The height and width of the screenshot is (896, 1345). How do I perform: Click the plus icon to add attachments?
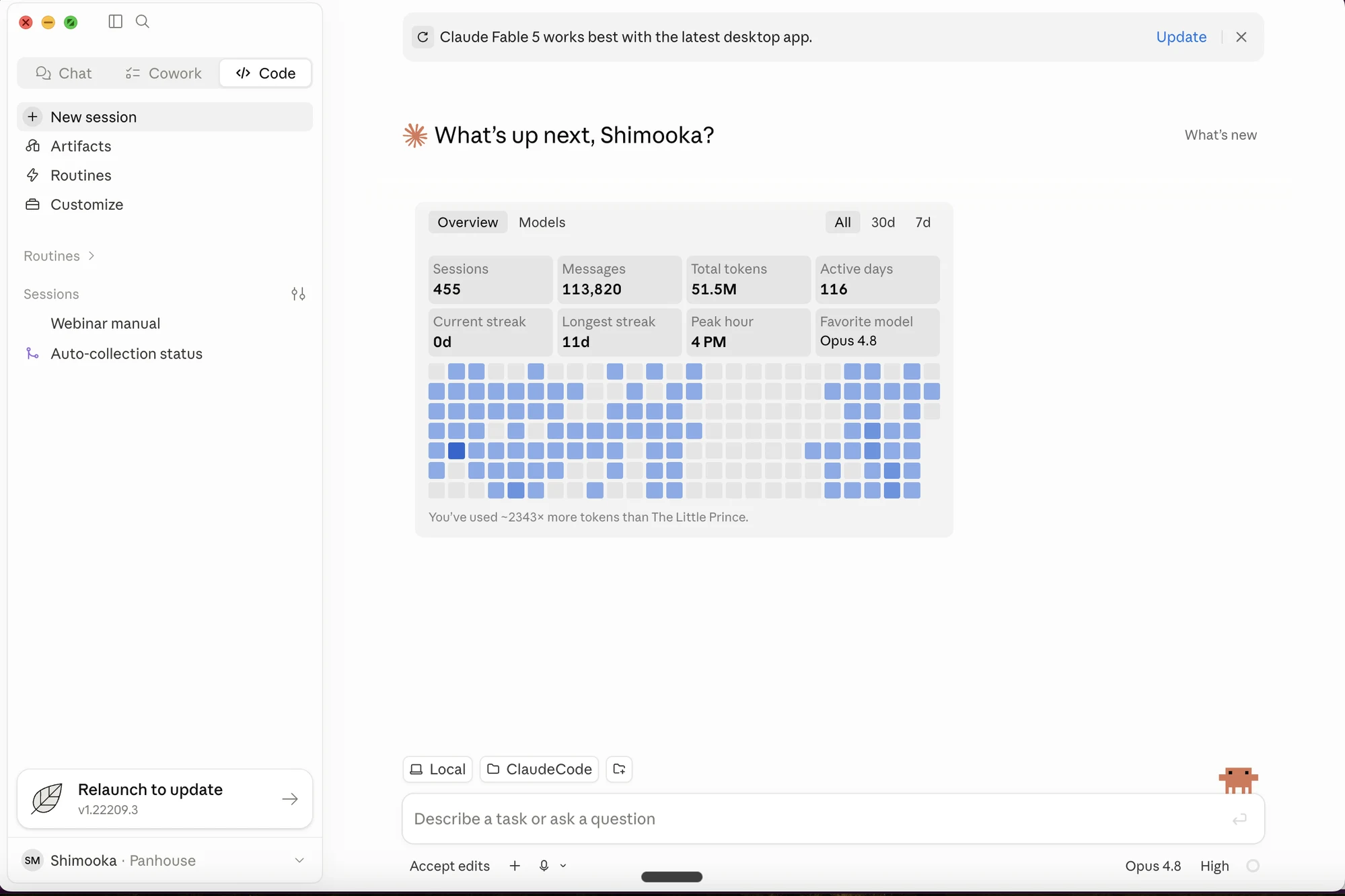[515, 866]
